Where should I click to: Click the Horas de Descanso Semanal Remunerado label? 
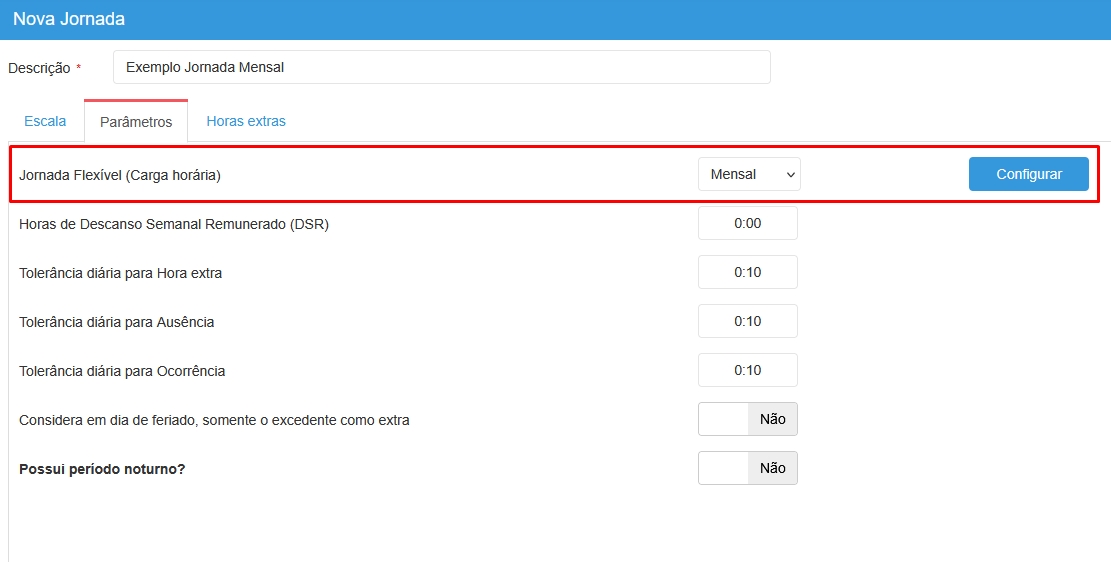coord(174,224)
